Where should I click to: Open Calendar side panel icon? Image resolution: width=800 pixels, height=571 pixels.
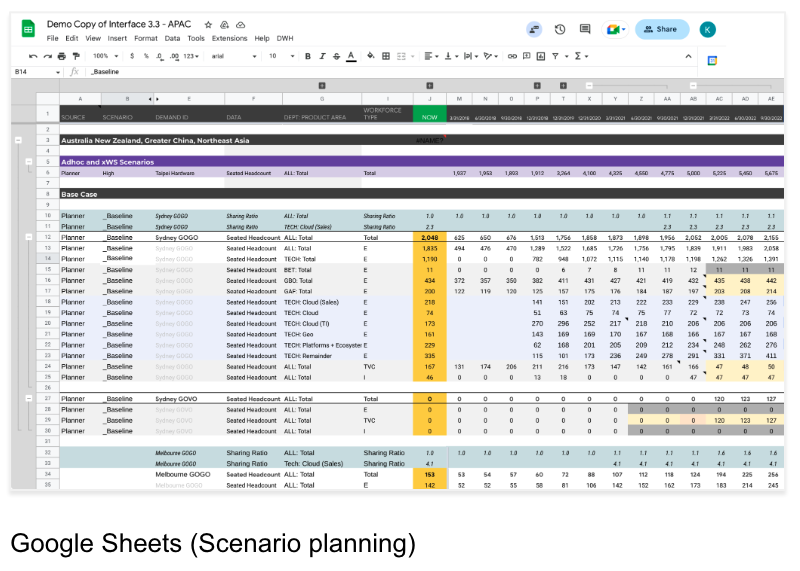click(x=712, y=61)
